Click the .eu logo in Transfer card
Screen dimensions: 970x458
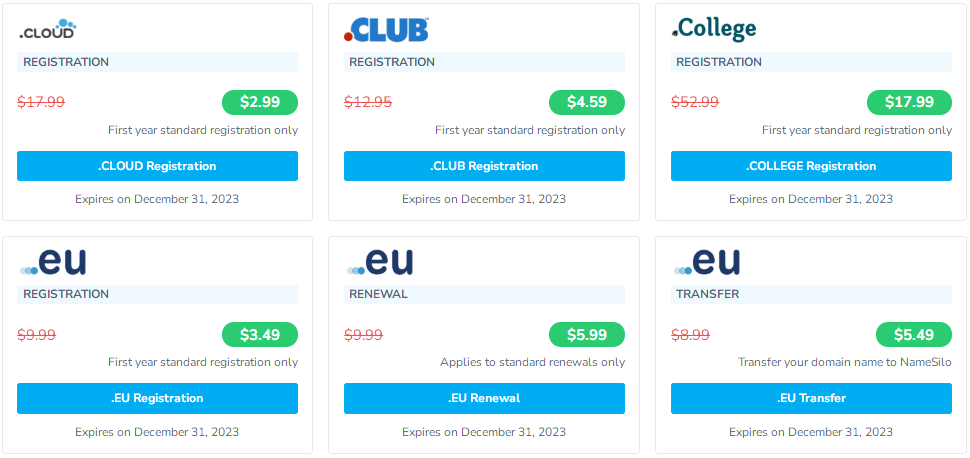coord(707,262)
